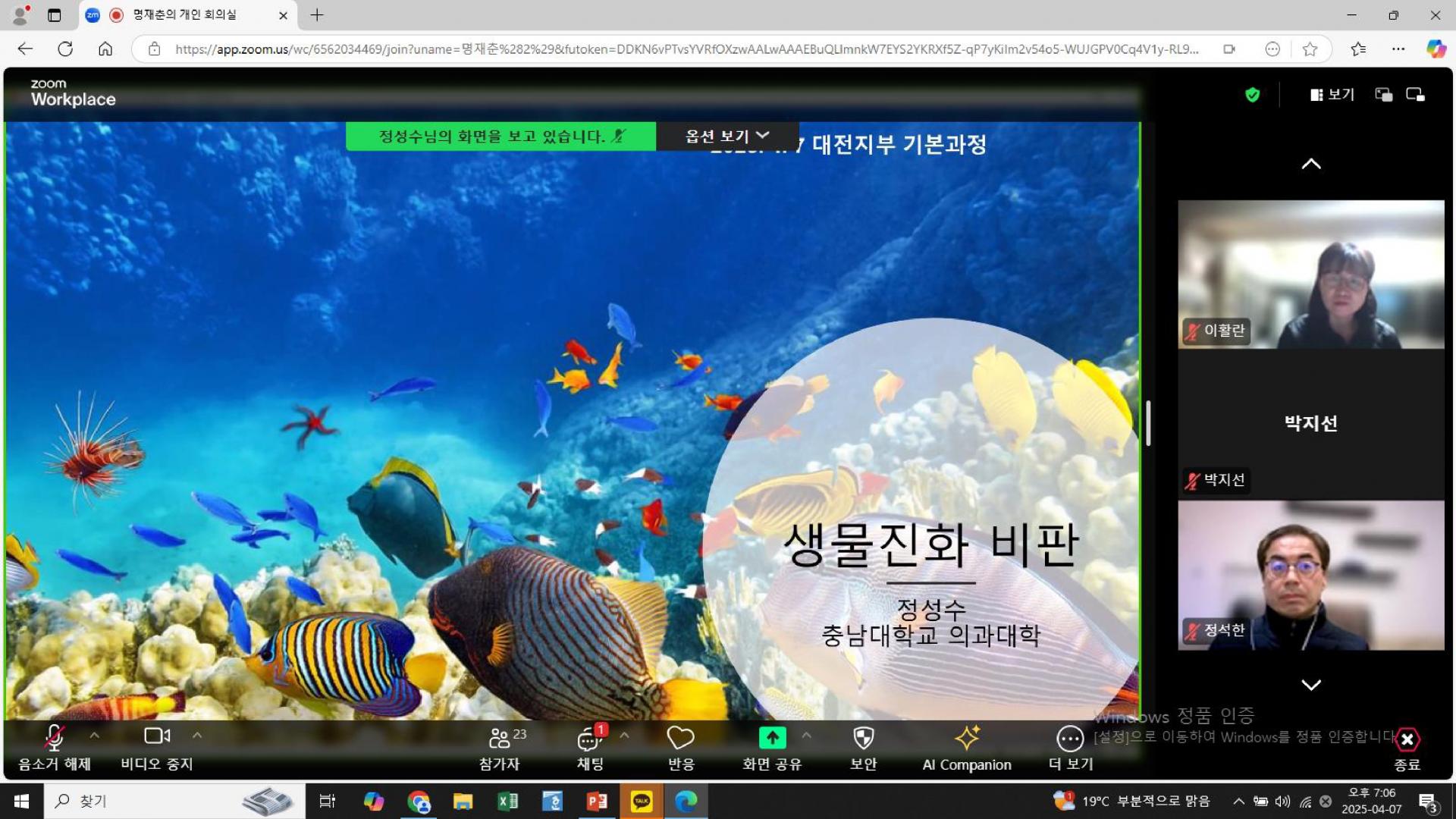Add this page to favorites star
Image resolution: width=1456 pixels, height=819 pixels.
coord(1310,49)
